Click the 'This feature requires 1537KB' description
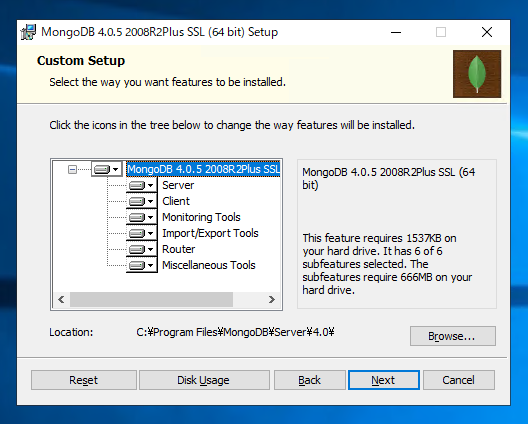Screen dimensions: 528x424 (x=387, y=264)
